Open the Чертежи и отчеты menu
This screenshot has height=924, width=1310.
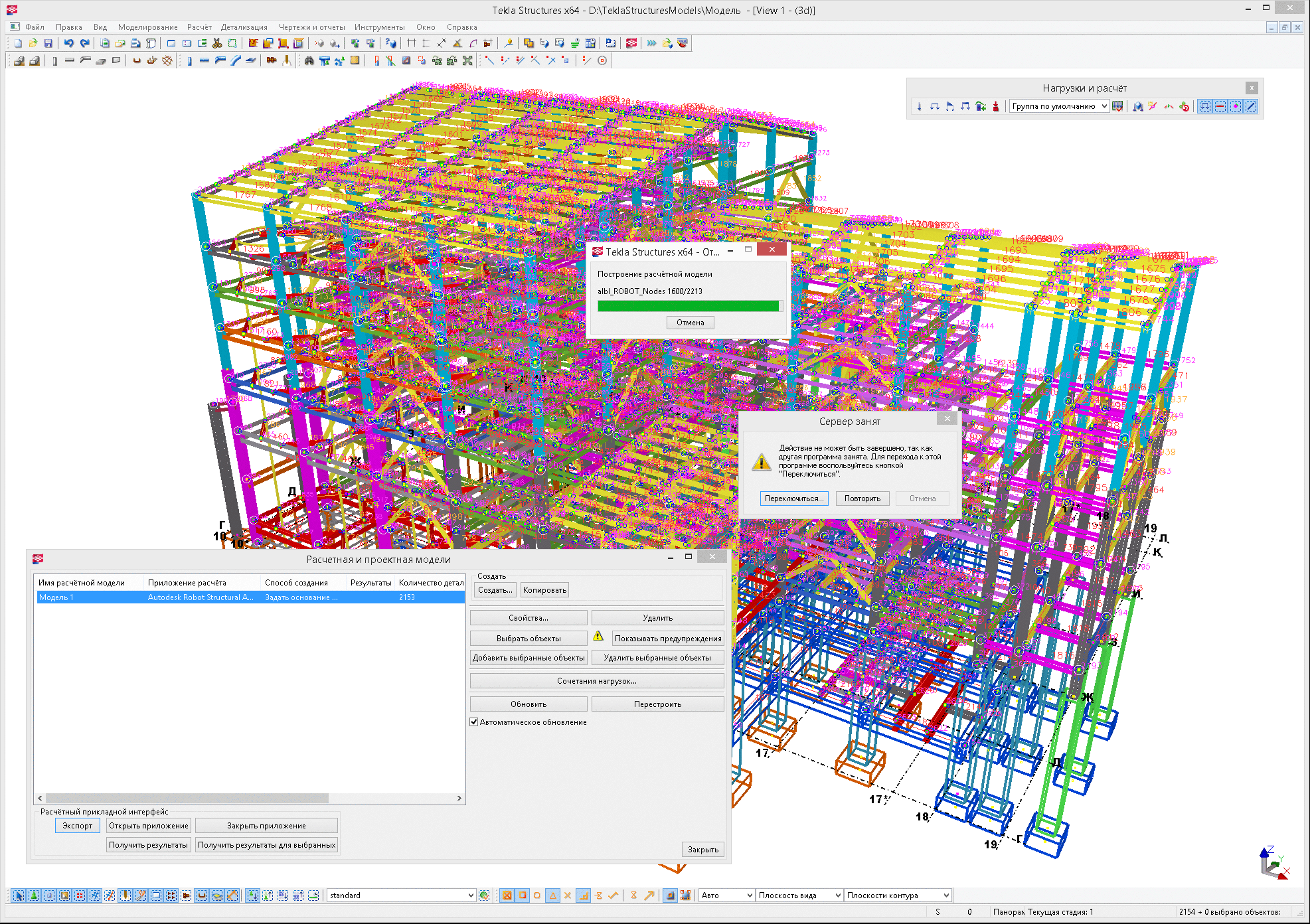(311, 27)
